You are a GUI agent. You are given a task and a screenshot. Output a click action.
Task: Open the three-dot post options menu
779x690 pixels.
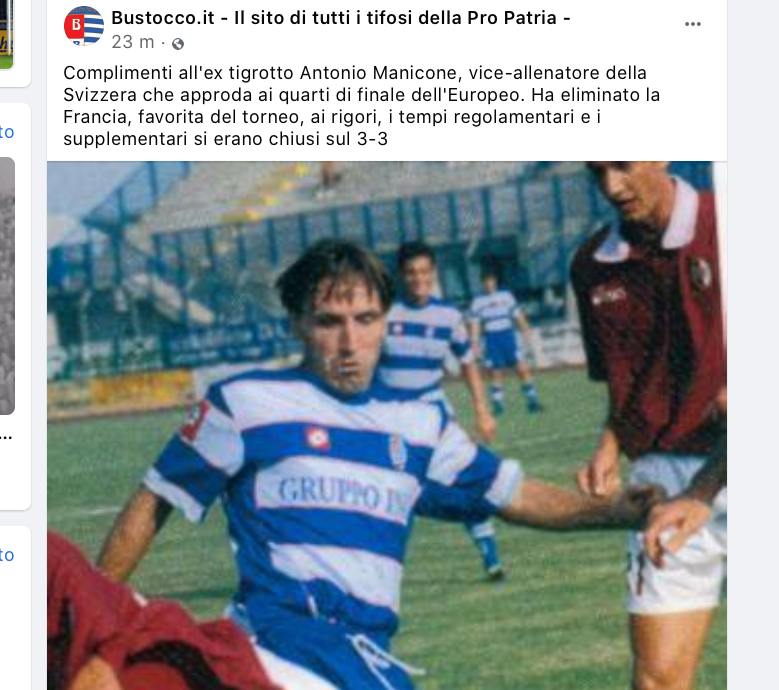(x=693, y=24)
